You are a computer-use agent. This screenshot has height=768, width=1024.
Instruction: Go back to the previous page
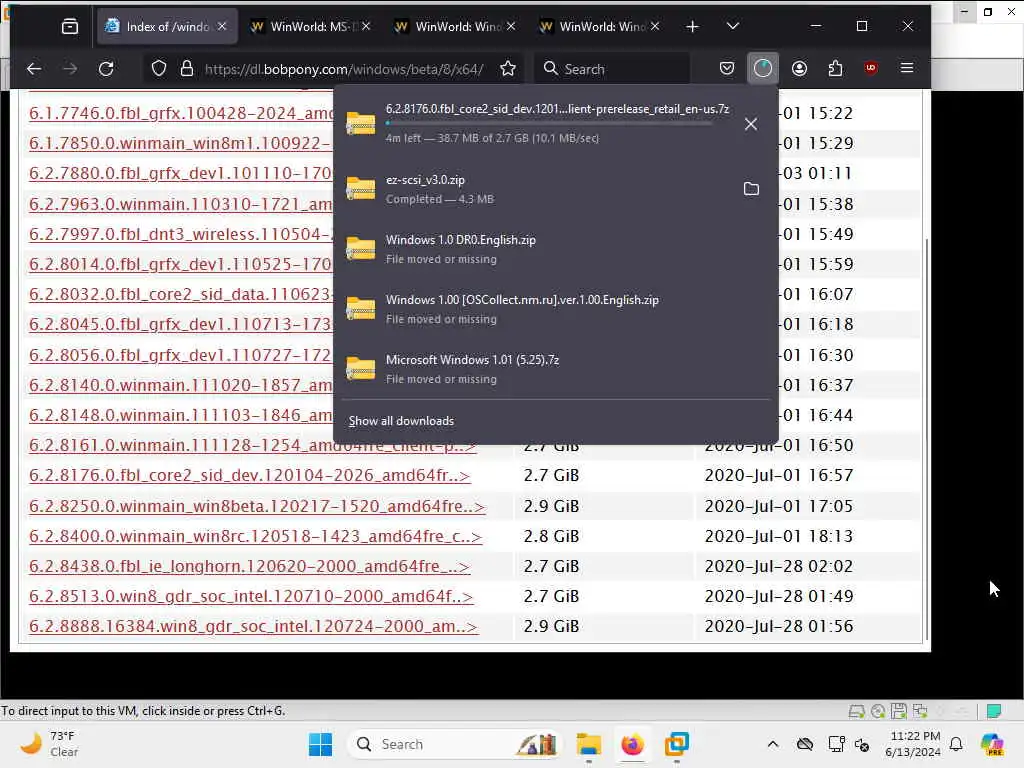click(34, 69)
